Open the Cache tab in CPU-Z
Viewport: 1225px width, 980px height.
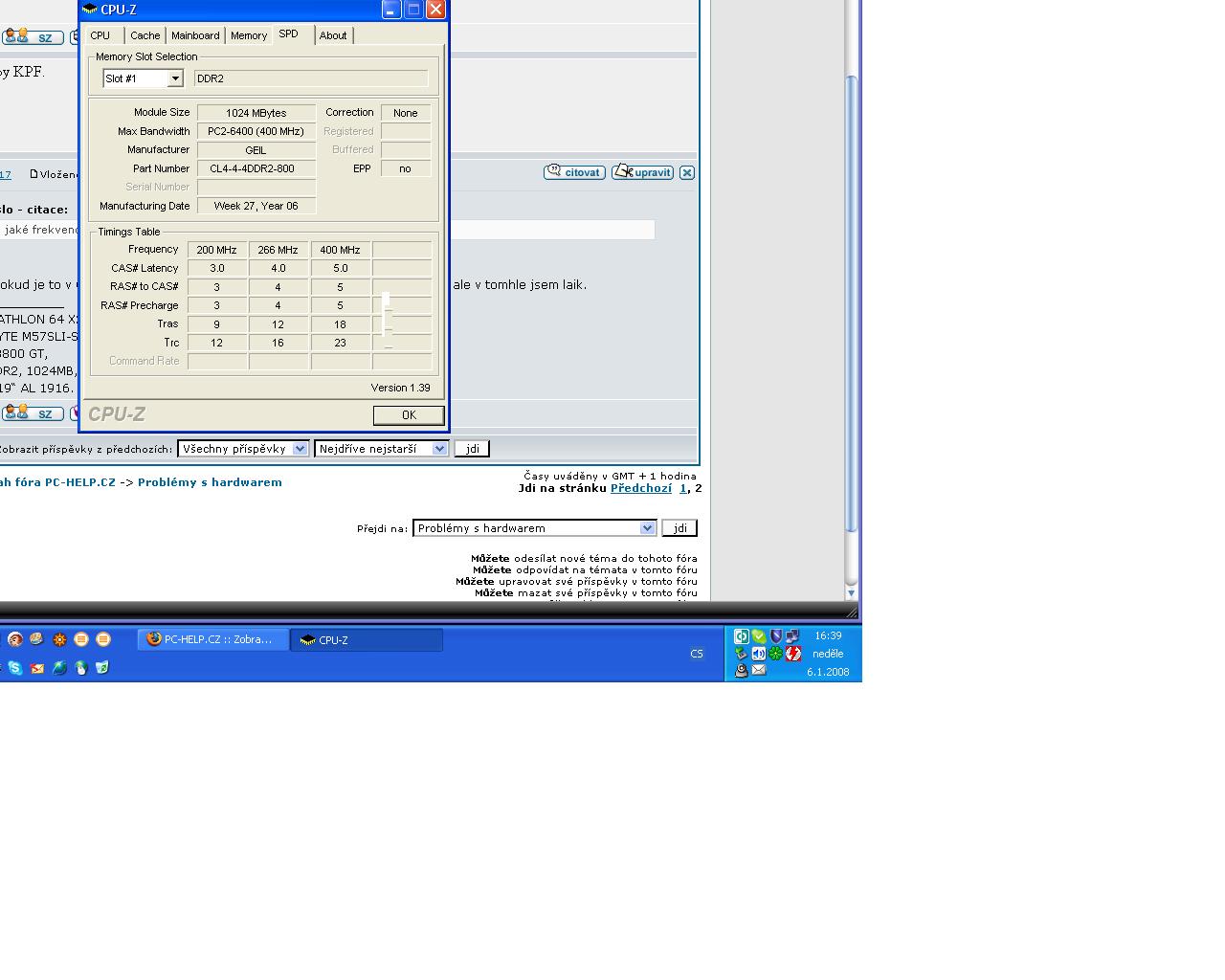pos(145,35)
